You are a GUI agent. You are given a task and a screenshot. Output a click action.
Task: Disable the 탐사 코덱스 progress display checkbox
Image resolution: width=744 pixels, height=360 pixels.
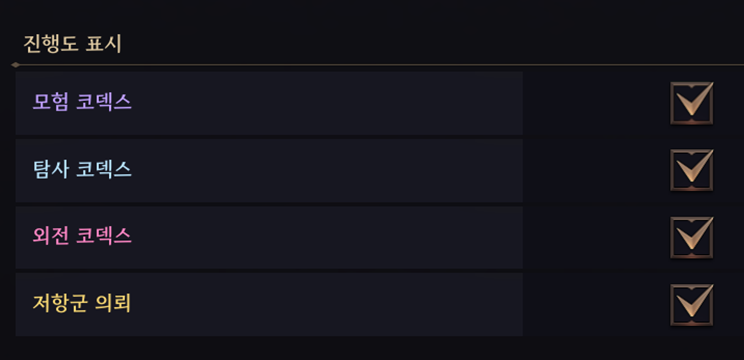[691, 171]
